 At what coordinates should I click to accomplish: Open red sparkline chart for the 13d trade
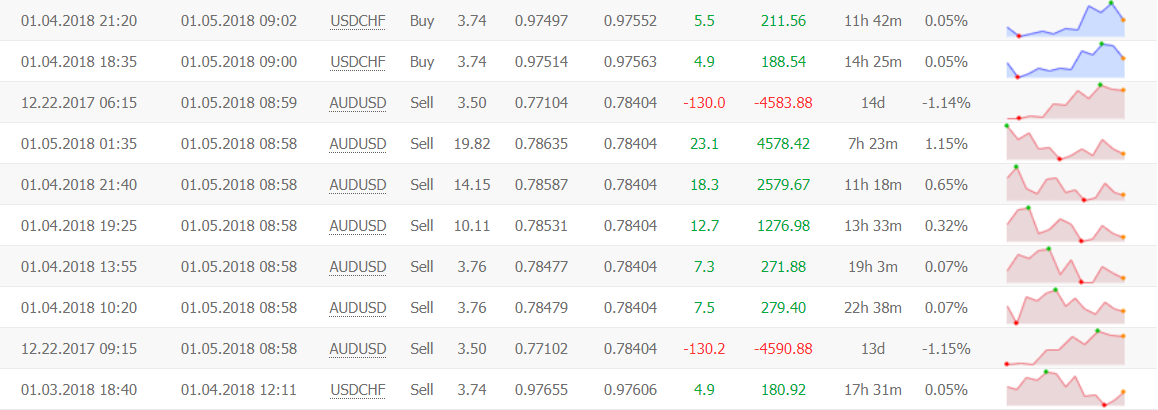click(1065, 348)
